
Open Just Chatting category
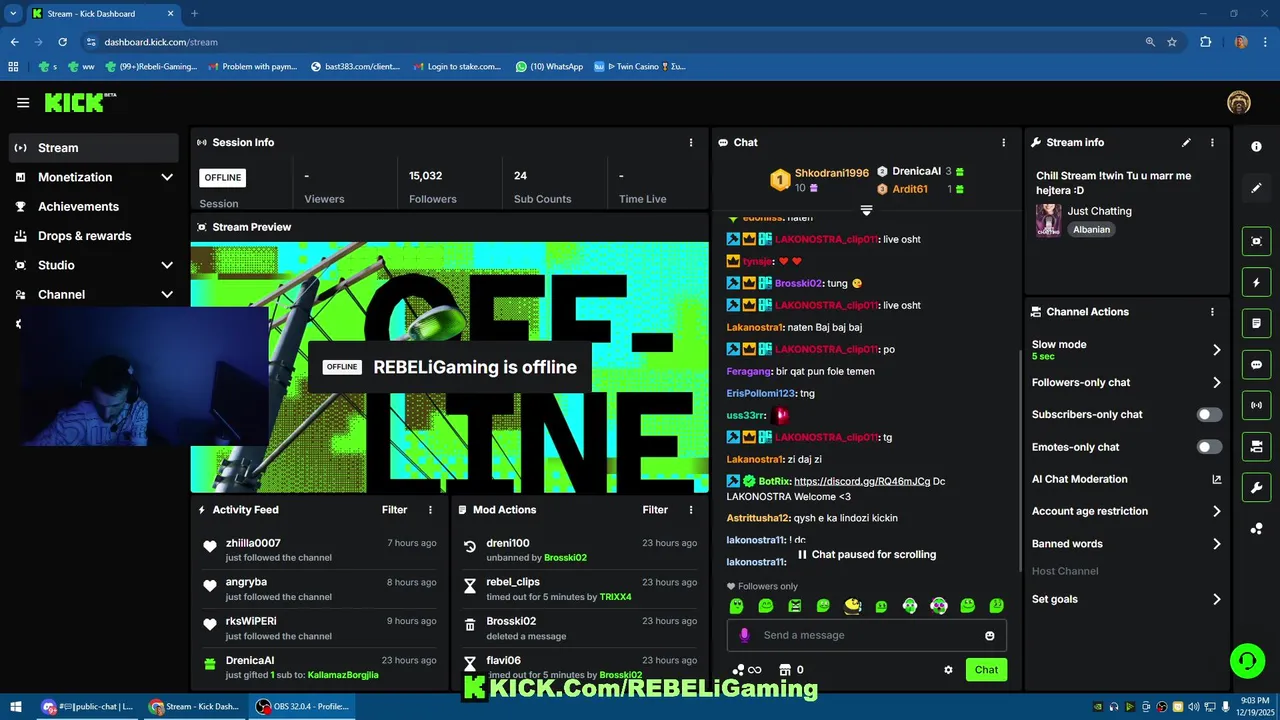[x=1099, y=211]
